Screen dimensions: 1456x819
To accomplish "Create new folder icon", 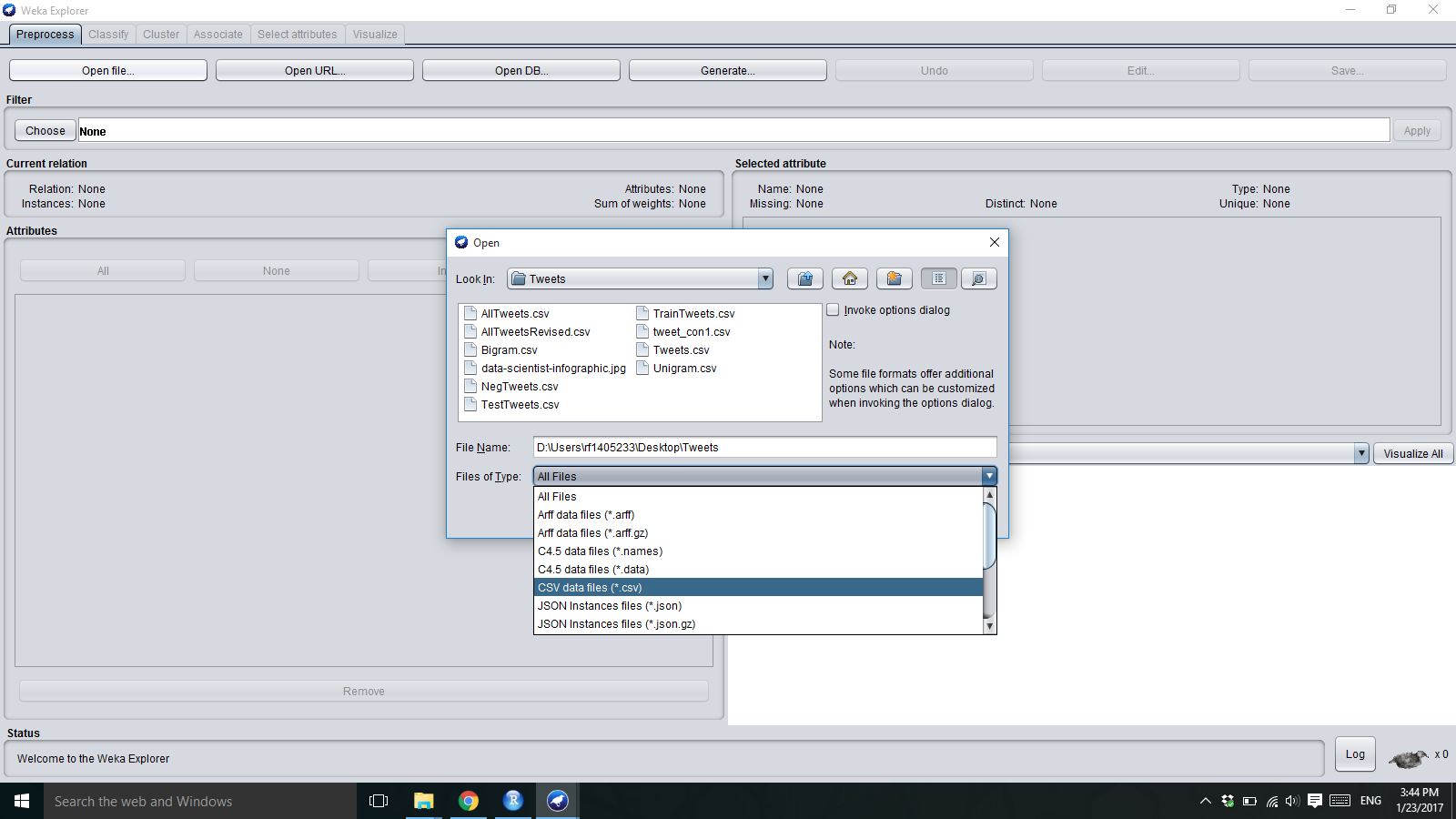I will [895, 278].
